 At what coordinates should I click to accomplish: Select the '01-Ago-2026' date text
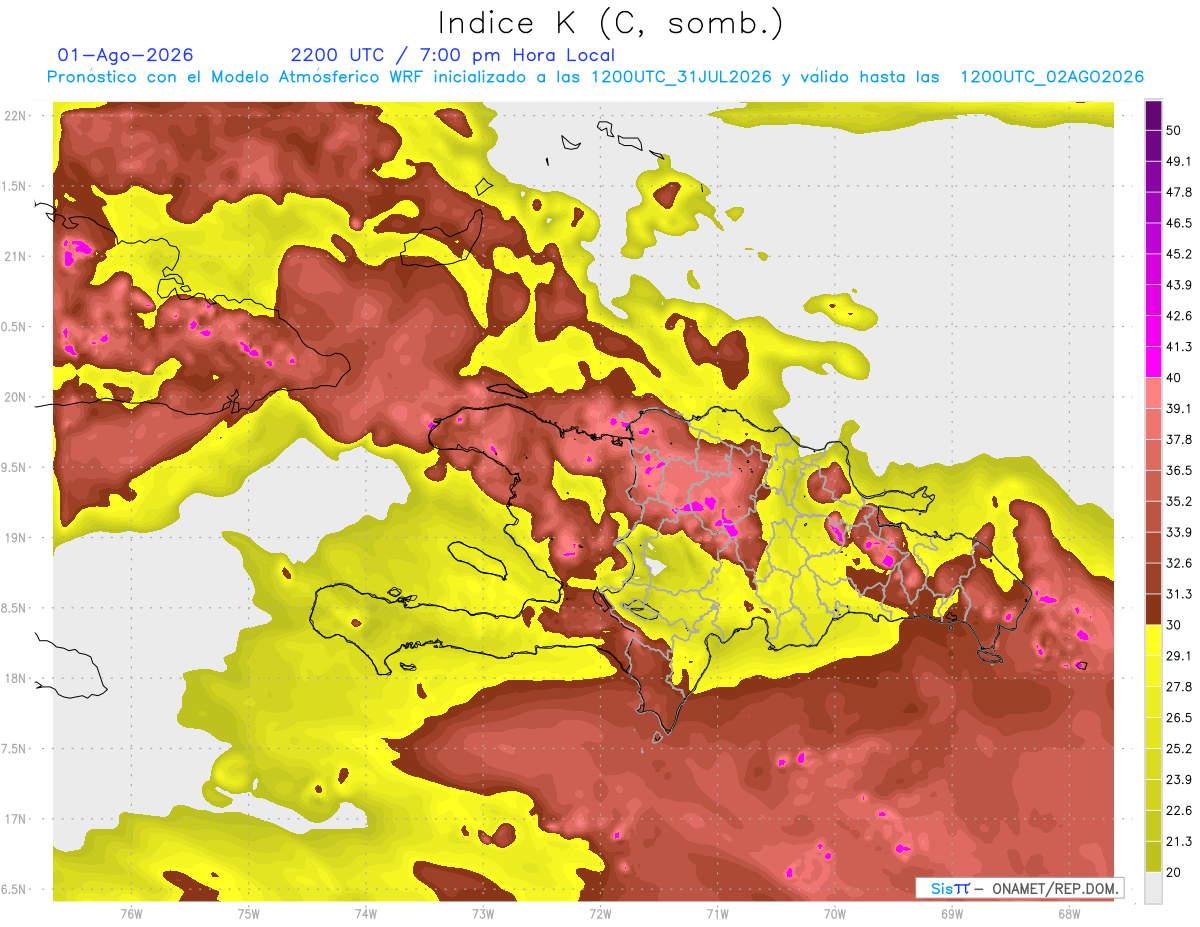(126, 55)
